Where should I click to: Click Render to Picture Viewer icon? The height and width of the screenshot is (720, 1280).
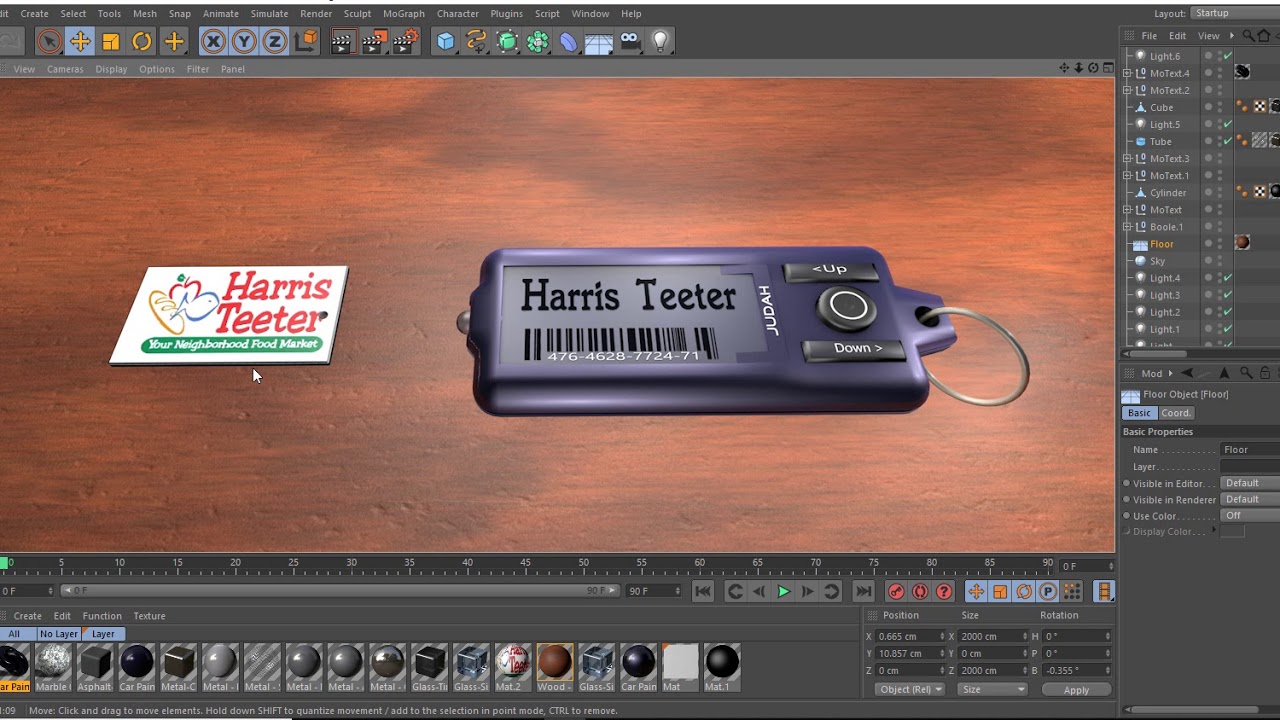click(374, 41)
